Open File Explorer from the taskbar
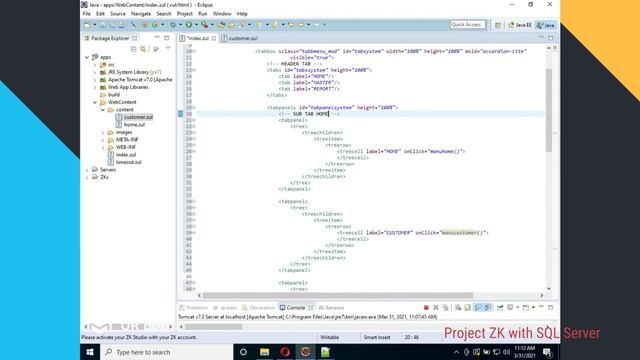 click(264, 352)
